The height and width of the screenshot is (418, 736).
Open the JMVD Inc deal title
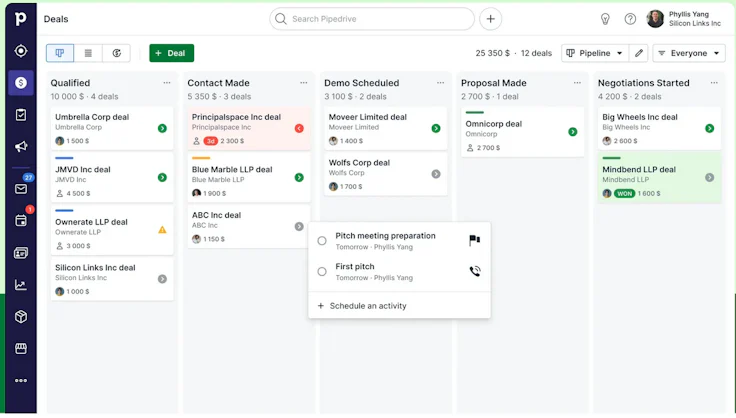[x=83, y=169]
